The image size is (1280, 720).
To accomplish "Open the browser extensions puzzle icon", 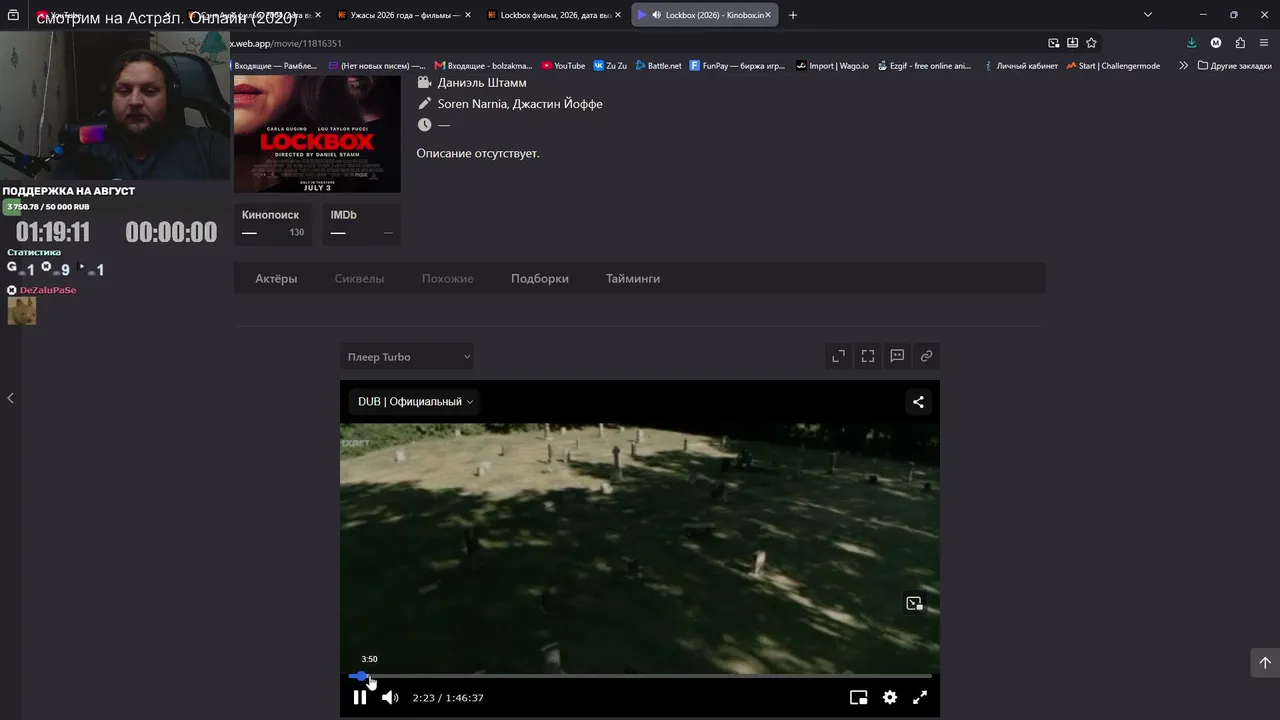I will coord(1240,43).
